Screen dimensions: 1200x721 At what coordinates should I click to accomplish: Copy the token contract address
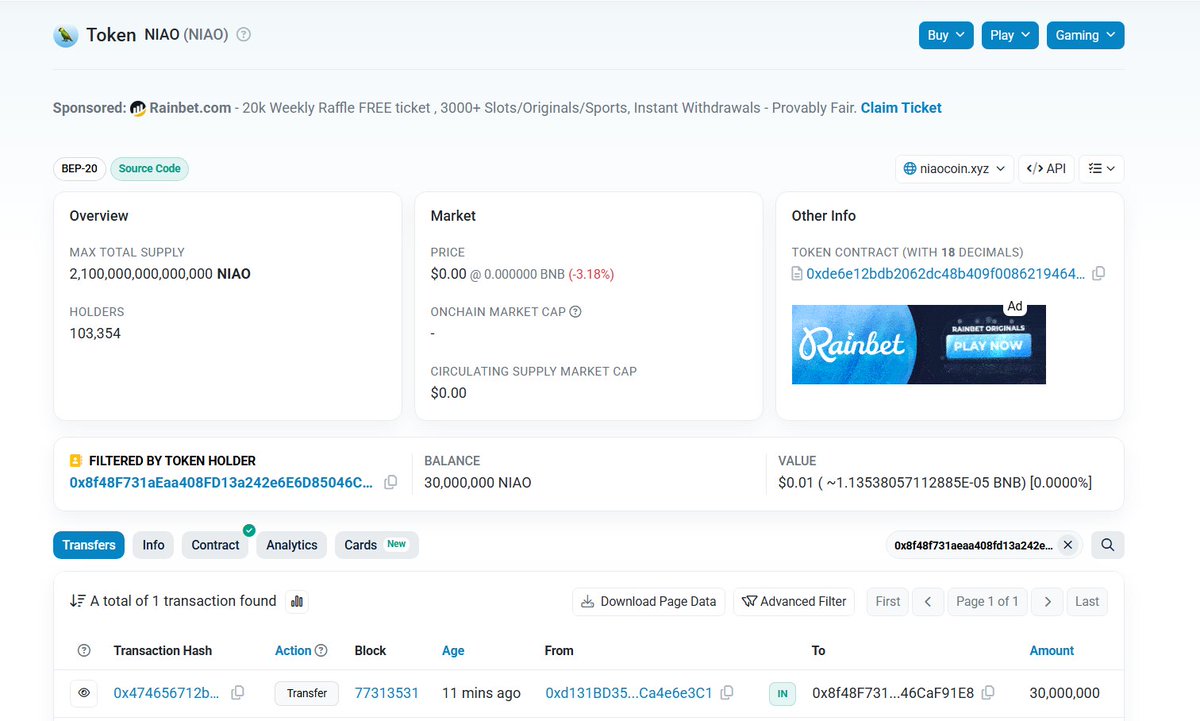click(1099, 273)
